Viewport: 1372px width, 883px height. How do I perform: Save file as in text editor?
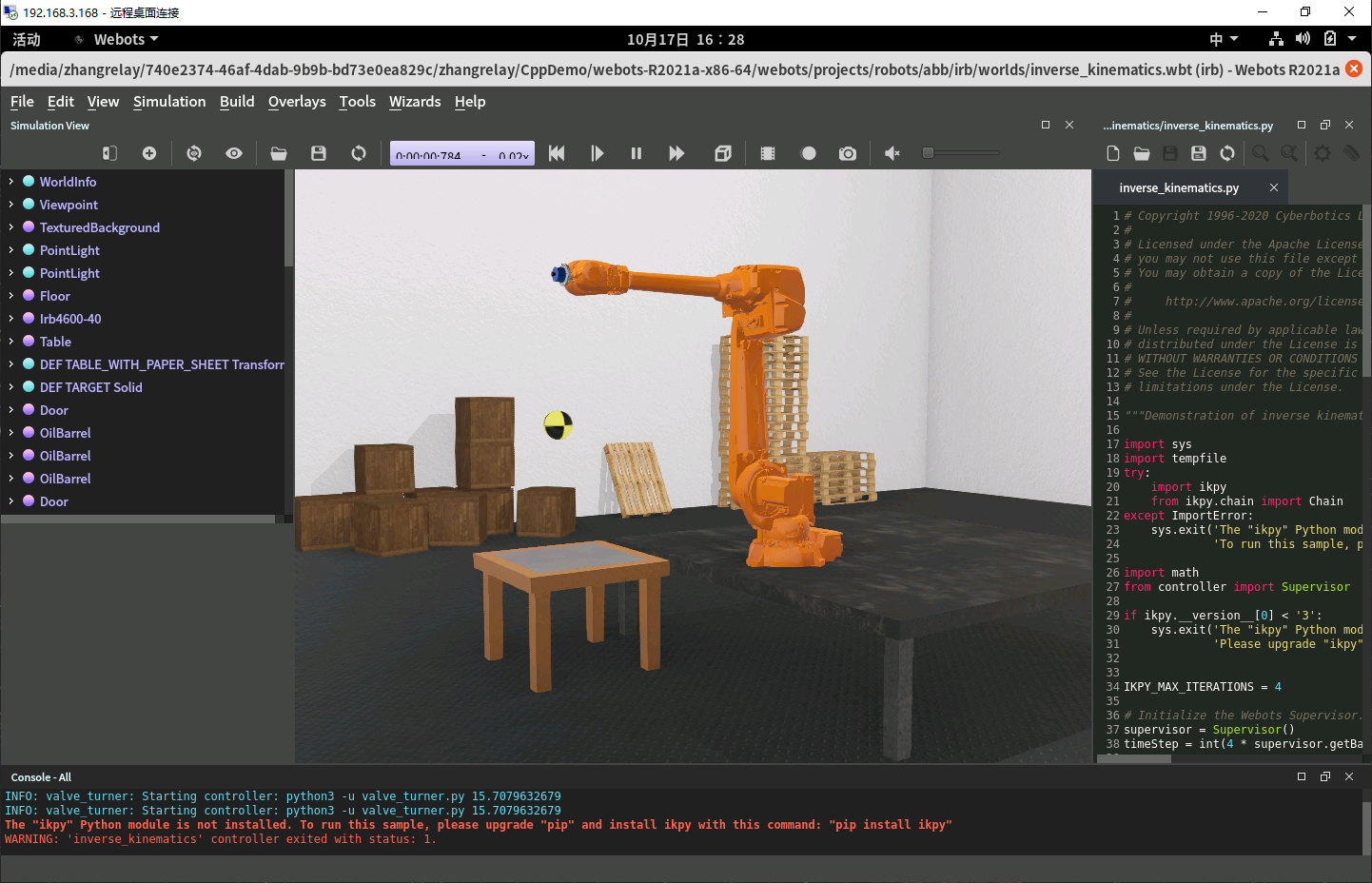click(x=1199, y=153)
